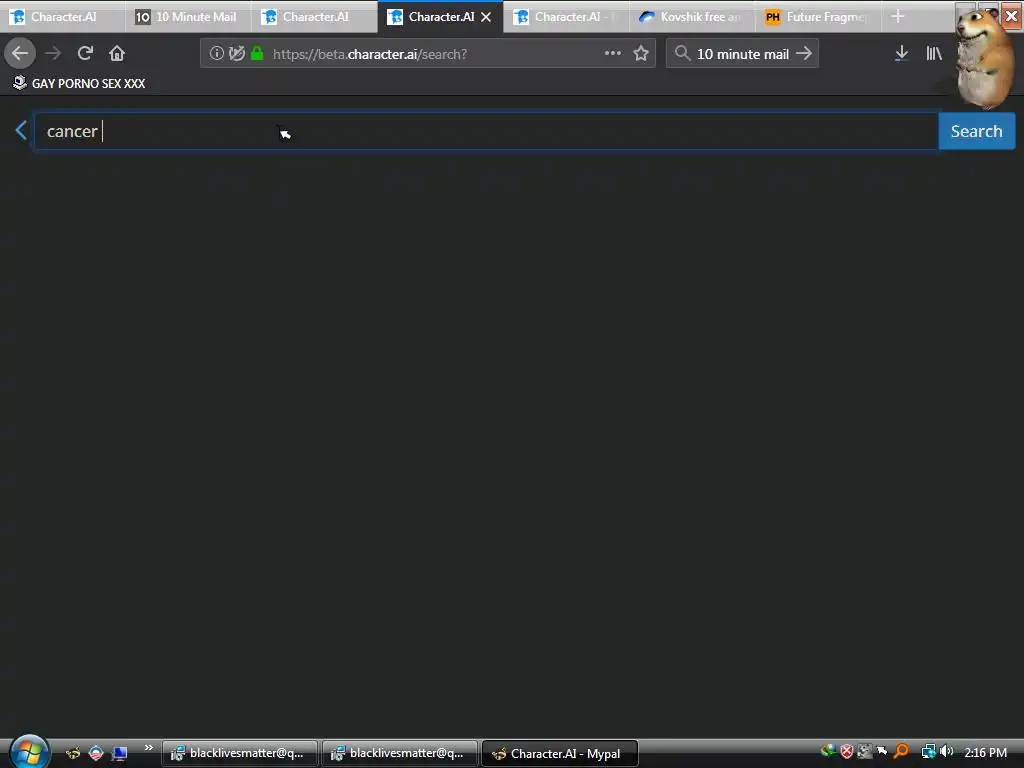1024x768 pixels.
Task: Click the blue Search button
Action: click(976, 131)
